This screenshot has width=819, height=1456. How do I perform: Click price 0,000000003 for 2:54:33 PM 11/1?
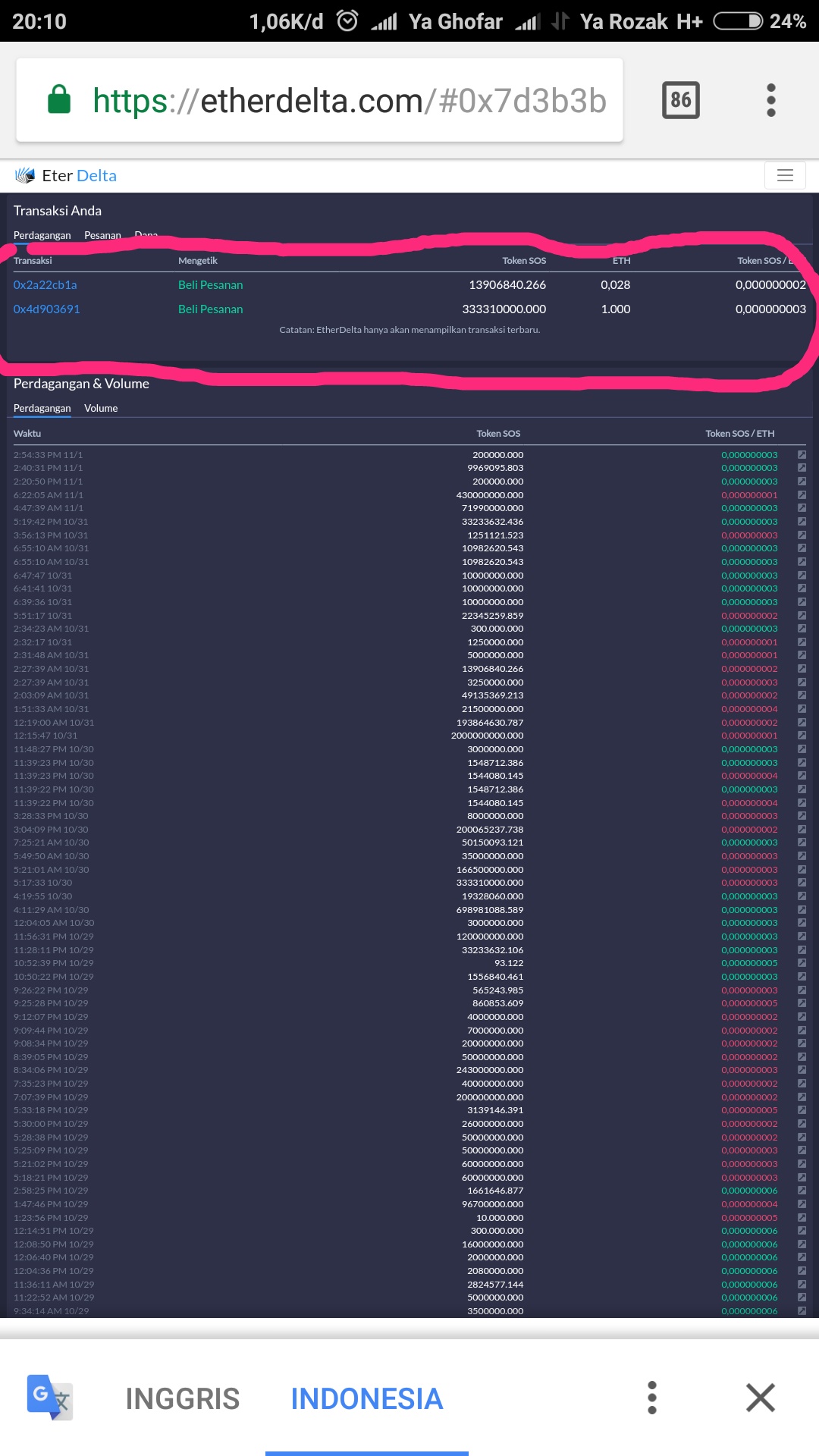[x=749, y=455]
